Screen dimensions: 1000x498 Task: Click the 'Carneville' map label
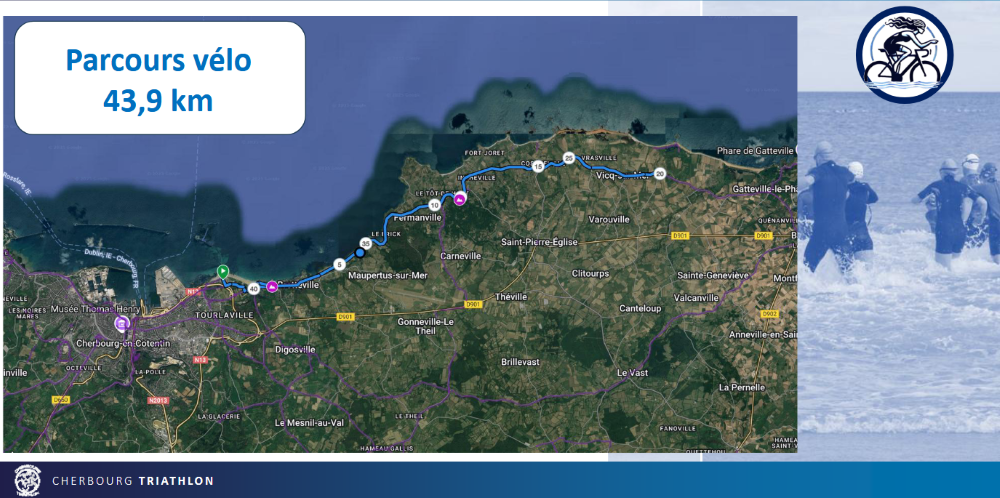tap(461, 256)
